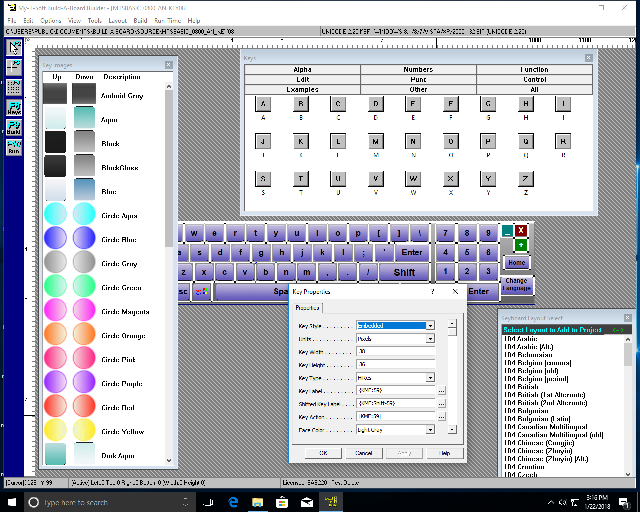Show the Function keys category
Image resolution: width=640 pixels, height=512 pixels.
tap(534, 70)
